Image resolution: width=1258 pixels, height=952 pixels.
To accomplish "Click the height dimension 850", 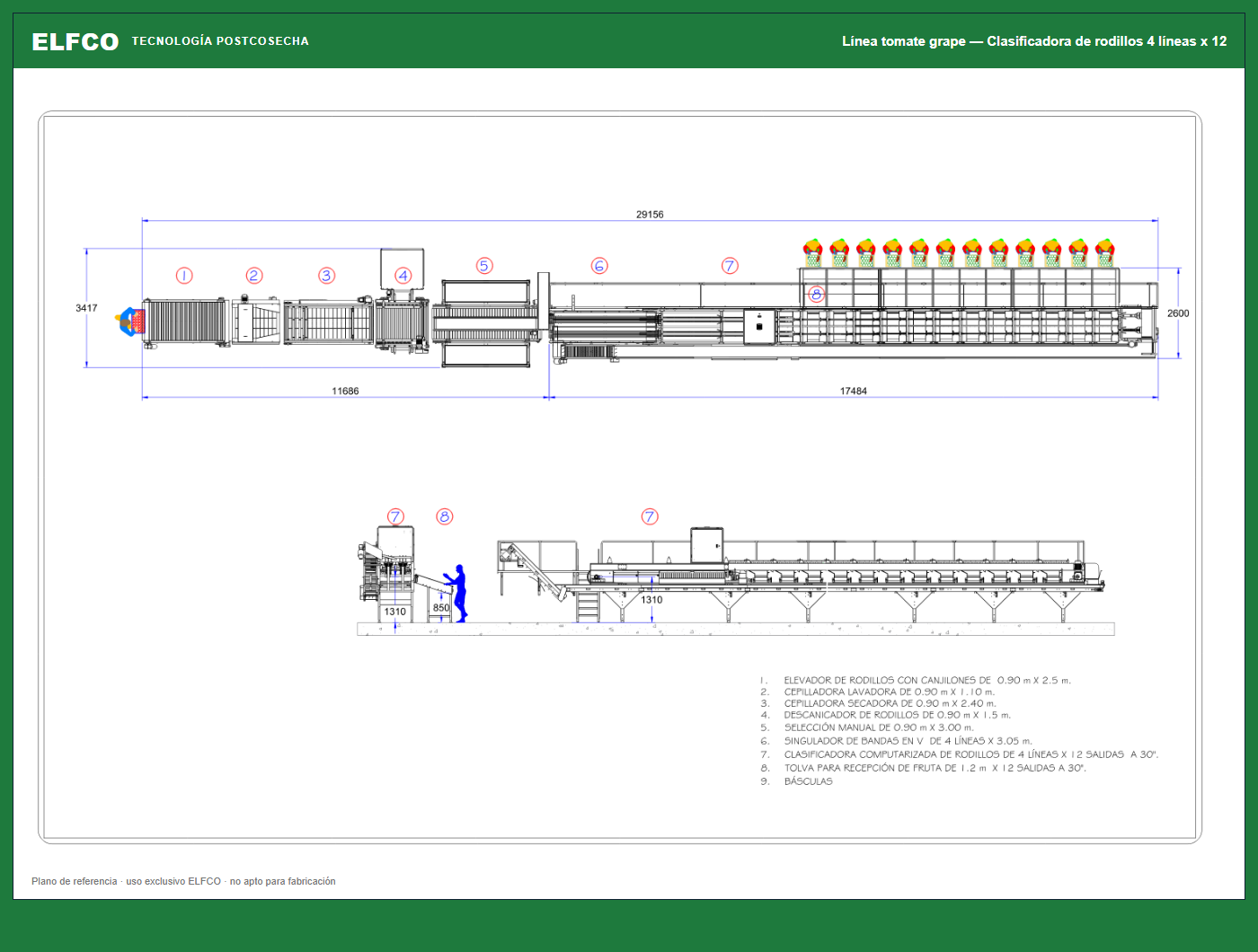I will point(441,608).
